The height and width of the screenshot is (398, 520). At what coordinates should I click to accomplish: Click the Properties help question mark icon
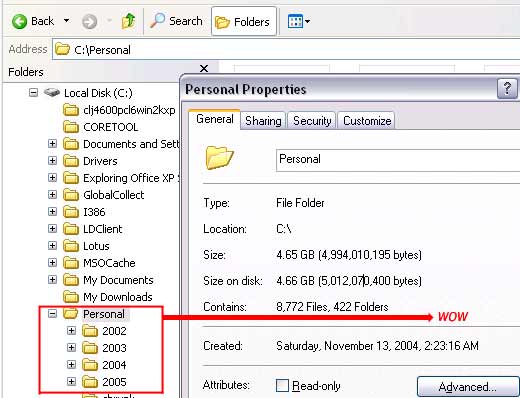click(x=507, y=88)
